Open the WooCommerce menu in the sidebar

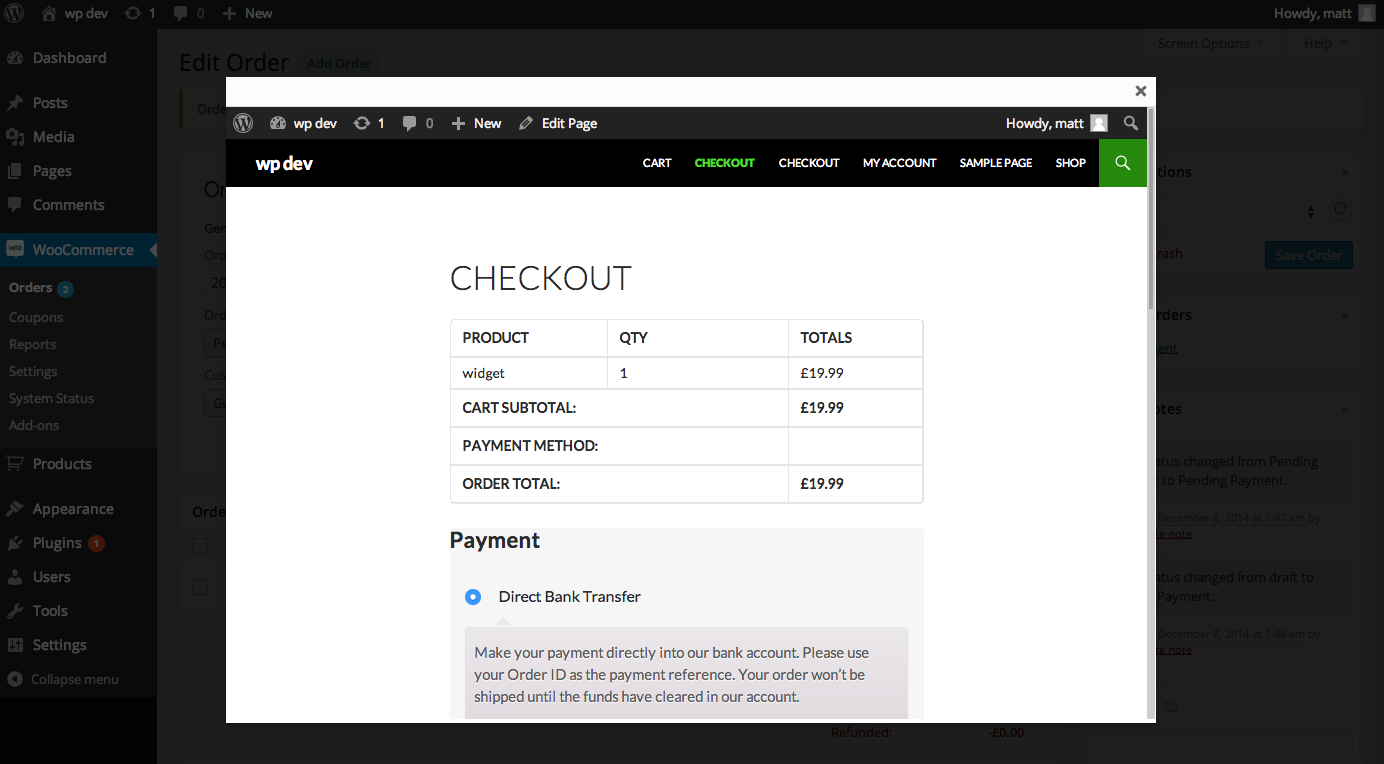[x=78, y=250]
